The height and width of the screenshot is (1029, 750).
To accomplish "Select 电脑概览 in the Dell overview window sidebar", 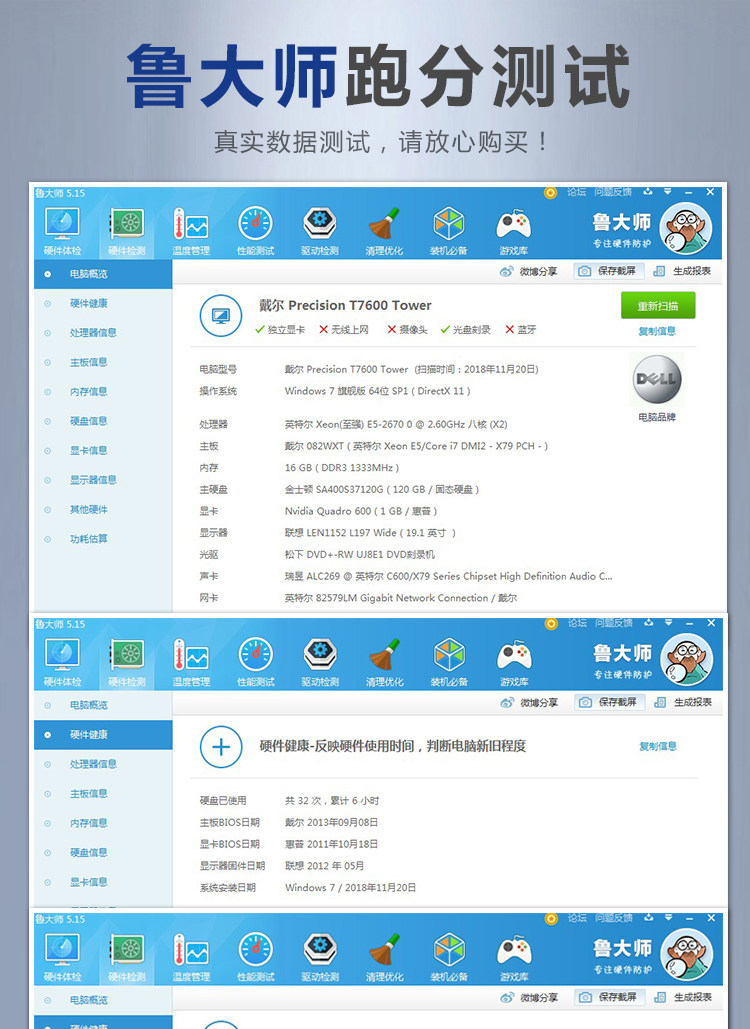I will tap(103, 274).
